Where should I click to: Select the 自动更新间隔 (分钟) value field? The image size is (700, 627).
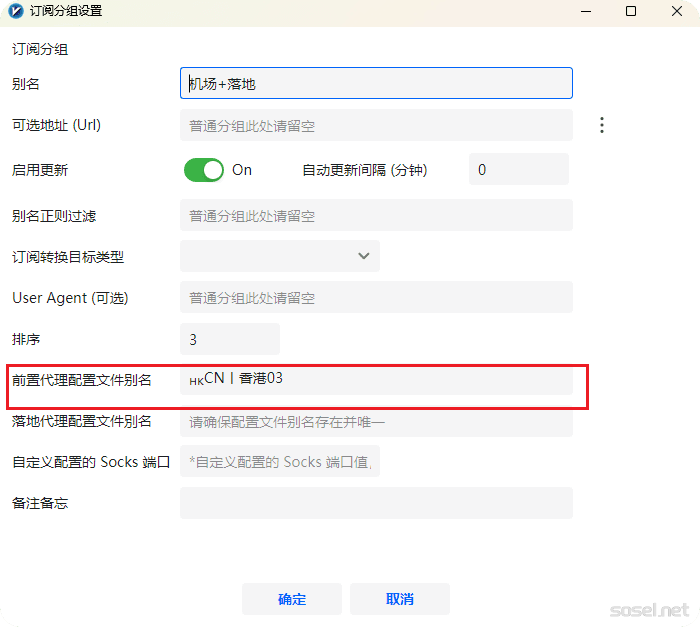(518, 170)
